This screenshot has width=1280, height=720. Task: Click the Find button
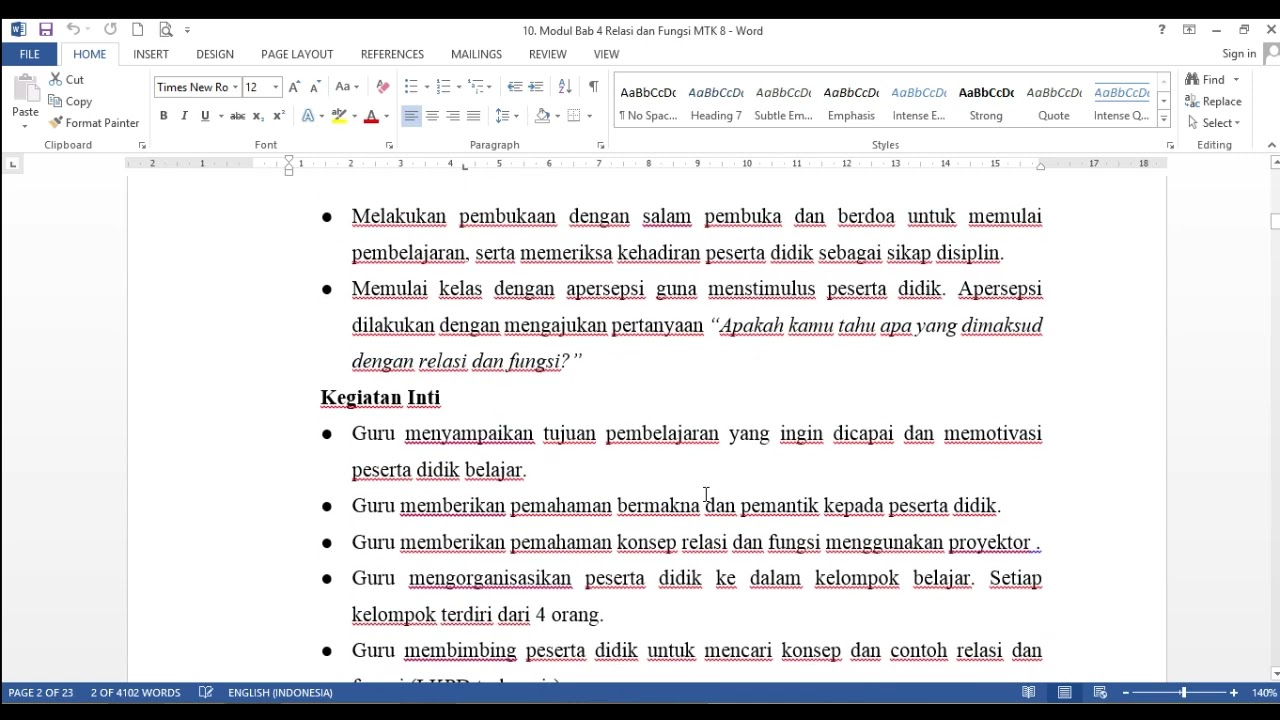(x=1205, y=80)
